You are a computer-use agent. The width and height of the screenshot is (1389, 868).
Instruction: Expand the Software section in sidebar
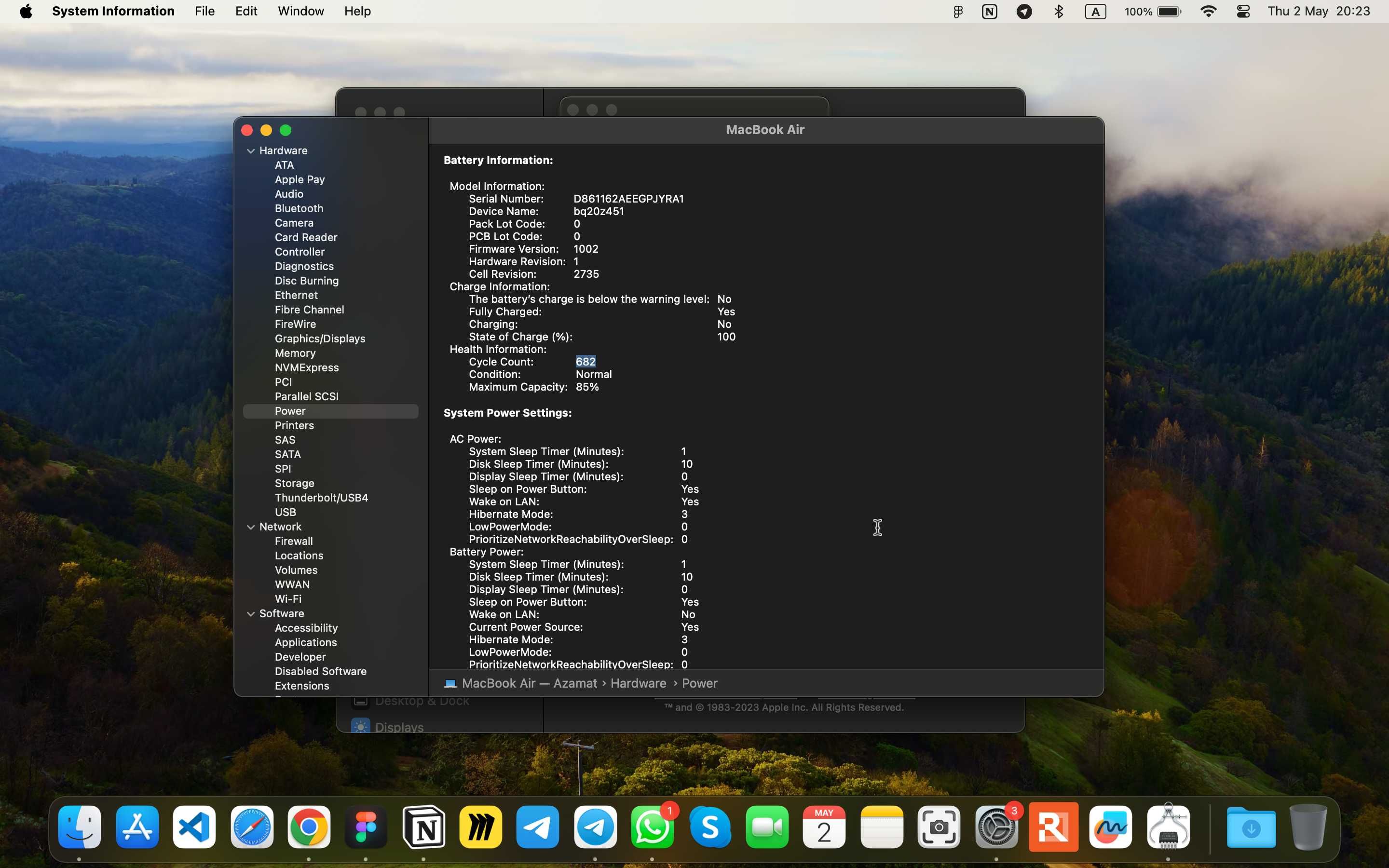[x=250, y=613]
